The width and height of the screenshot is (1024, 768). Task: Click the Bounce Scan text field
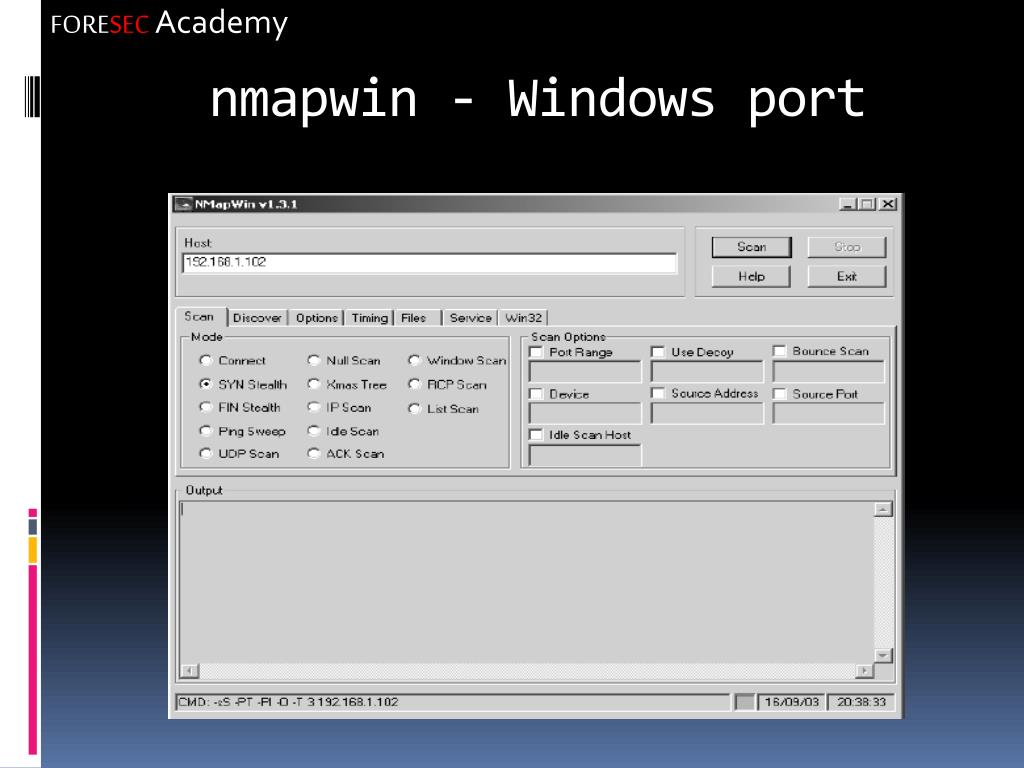pos(828,372)
